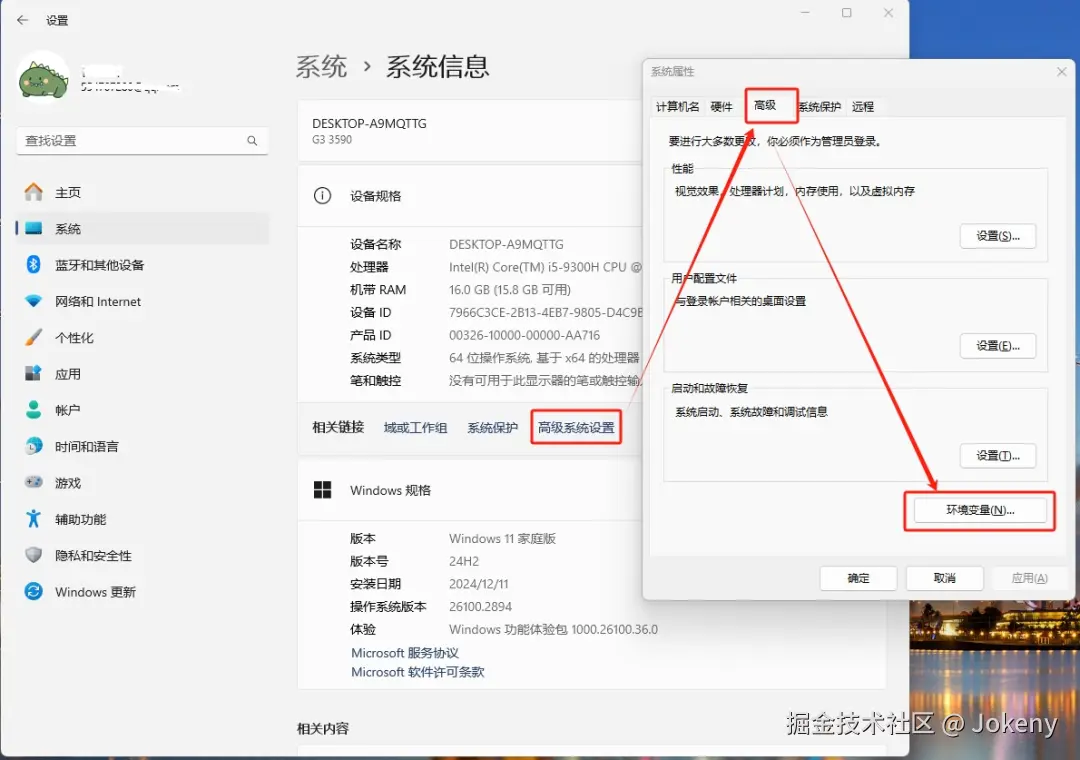This screenshot has width=1080, height=760.
Task: Close the 系统属性 dialog
Action: click(x=1061, y=72)
